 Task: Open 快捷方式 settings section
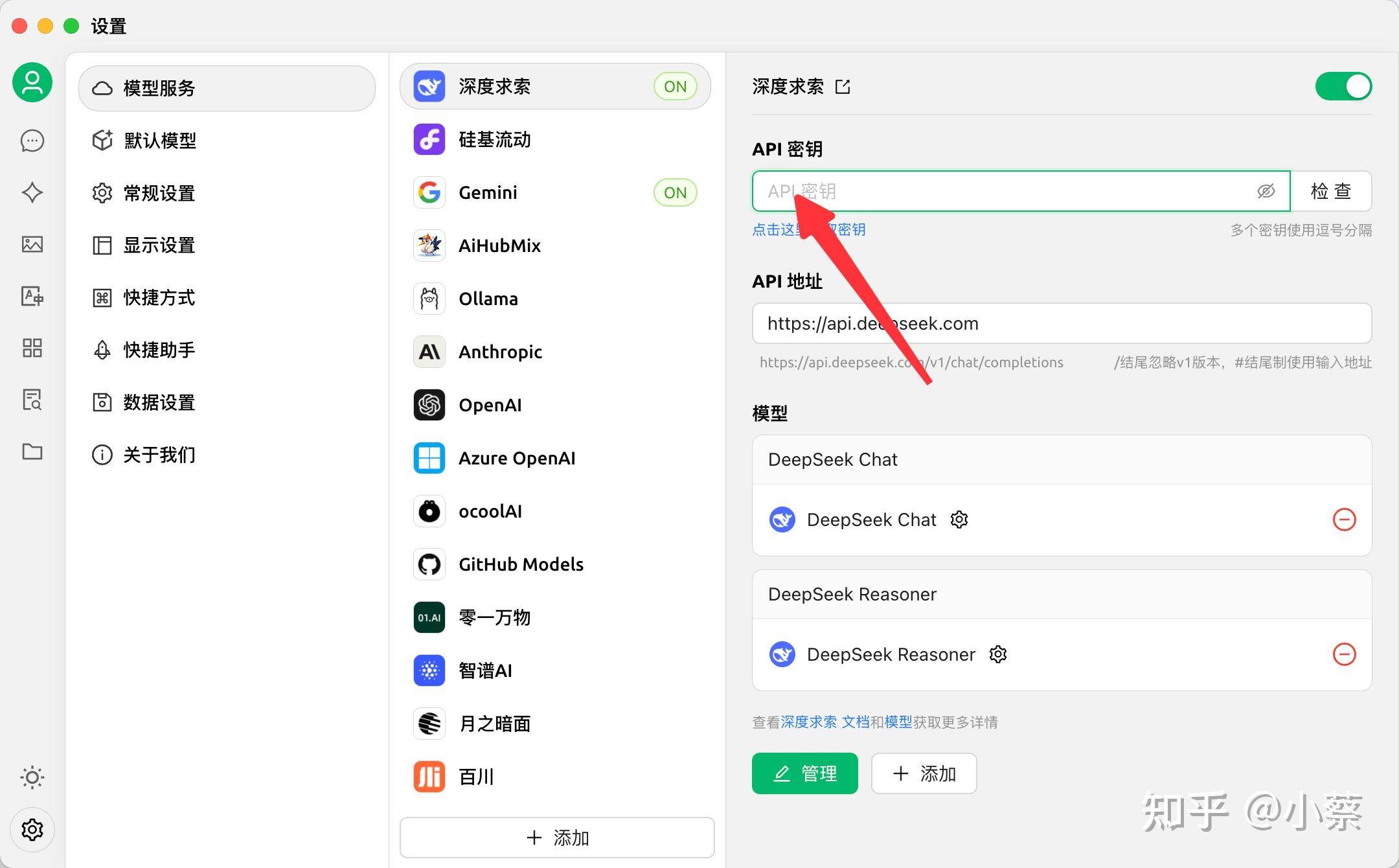[x=227, y=297]
